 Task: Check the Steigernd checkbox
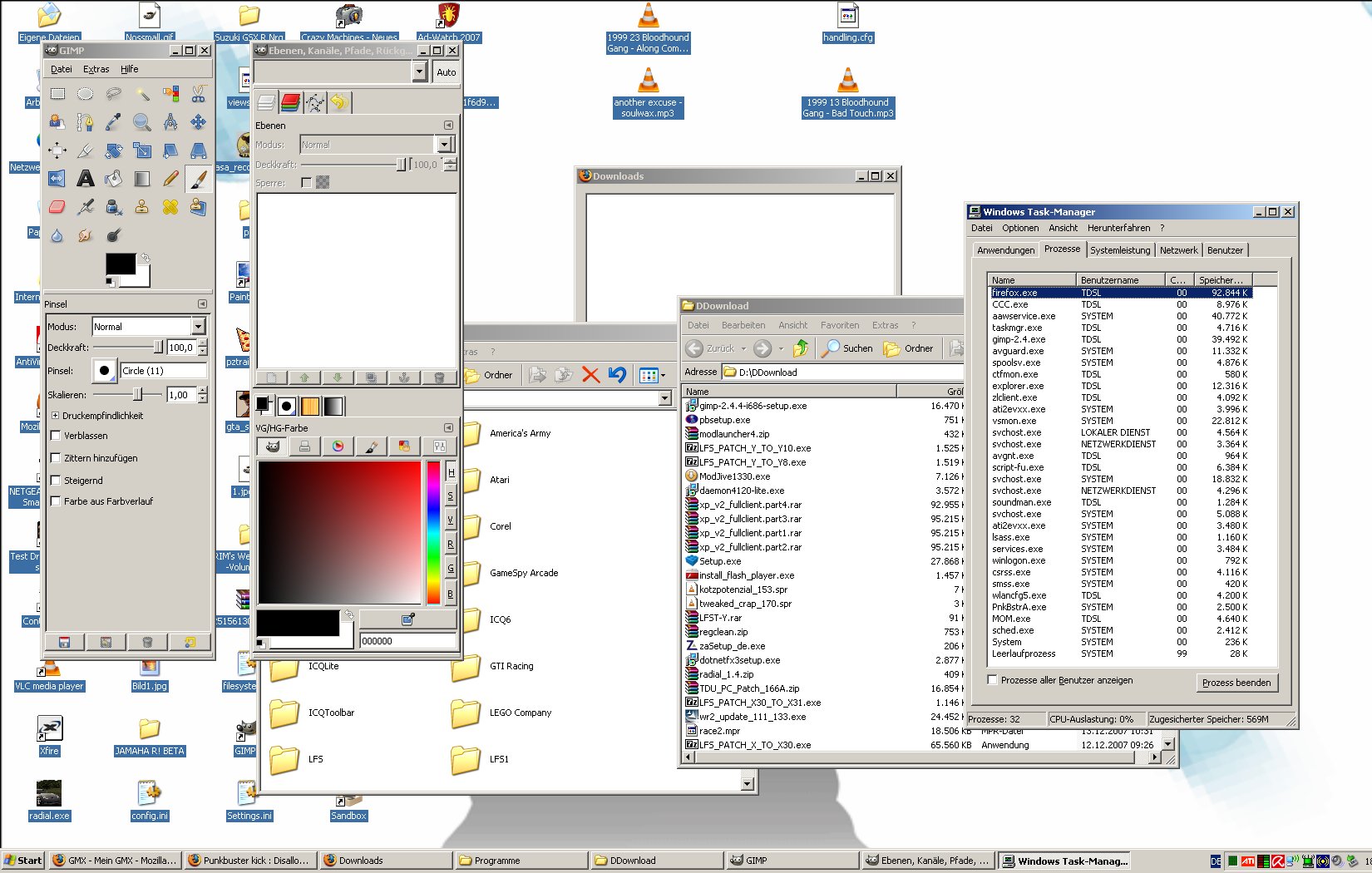click(56, 481)
